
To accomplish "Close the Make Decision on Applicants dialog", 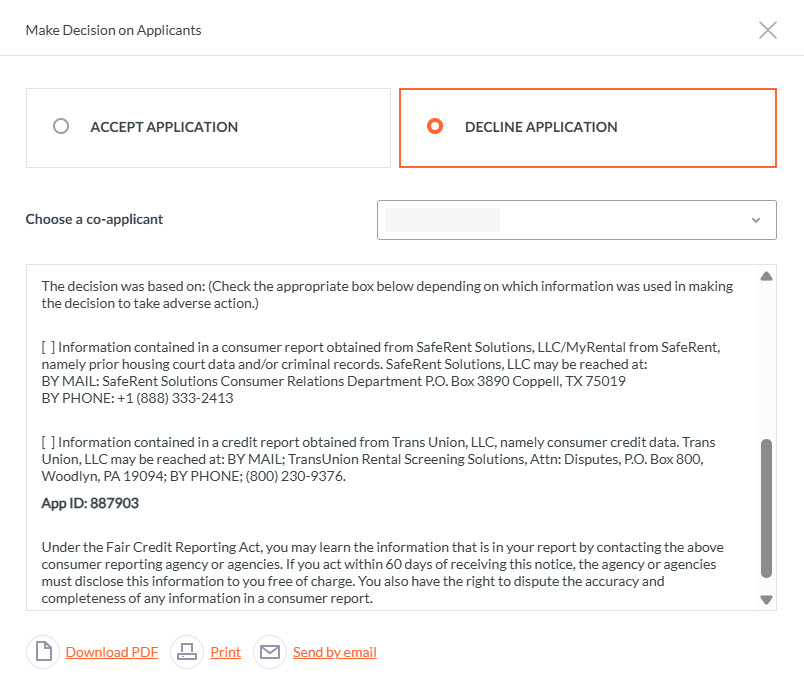I will (x=768, y=30).
